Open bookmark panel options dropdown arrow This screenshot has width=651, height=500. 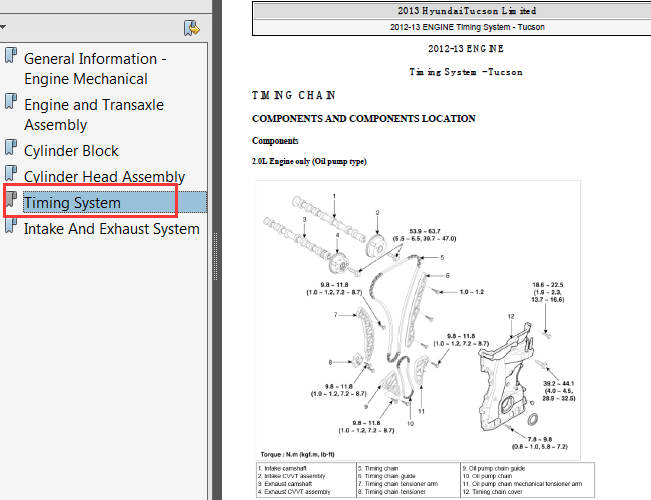(3, 27)
